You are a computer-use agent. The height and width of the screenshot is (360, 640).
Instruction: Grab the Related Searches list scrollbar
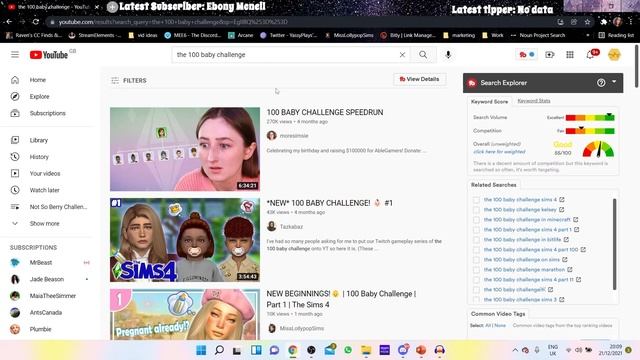coord(614,244)
